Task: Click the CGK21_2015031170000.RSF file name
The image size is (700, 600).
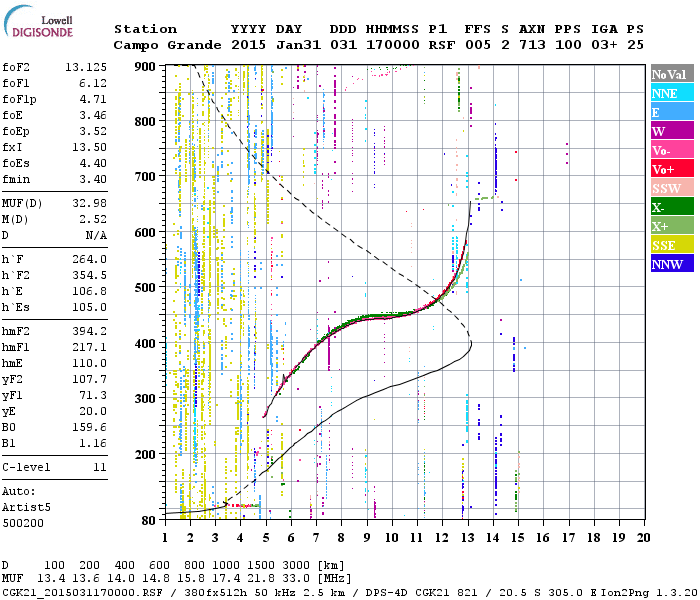Action: point(82,593)
